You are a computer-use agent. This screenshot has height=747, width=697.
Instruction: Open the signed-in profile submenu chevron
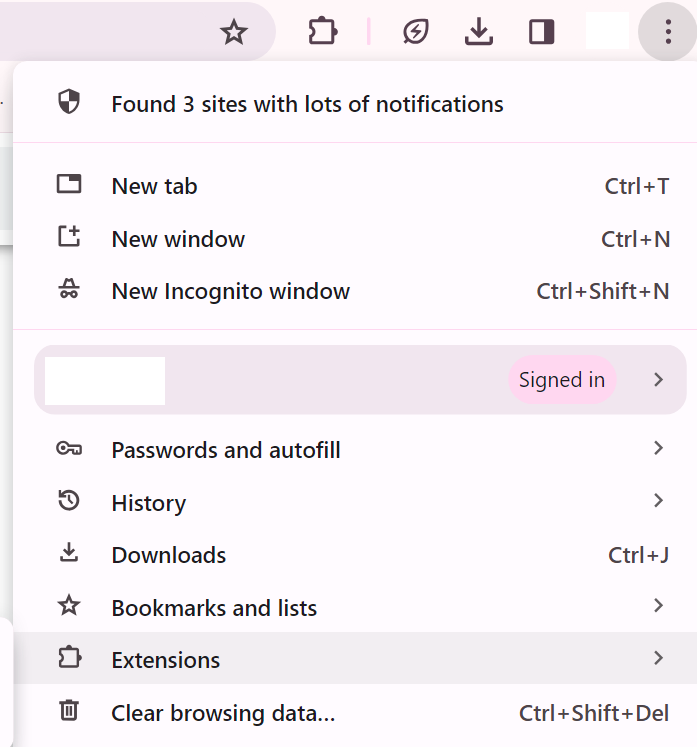click(x=658, y=380)
